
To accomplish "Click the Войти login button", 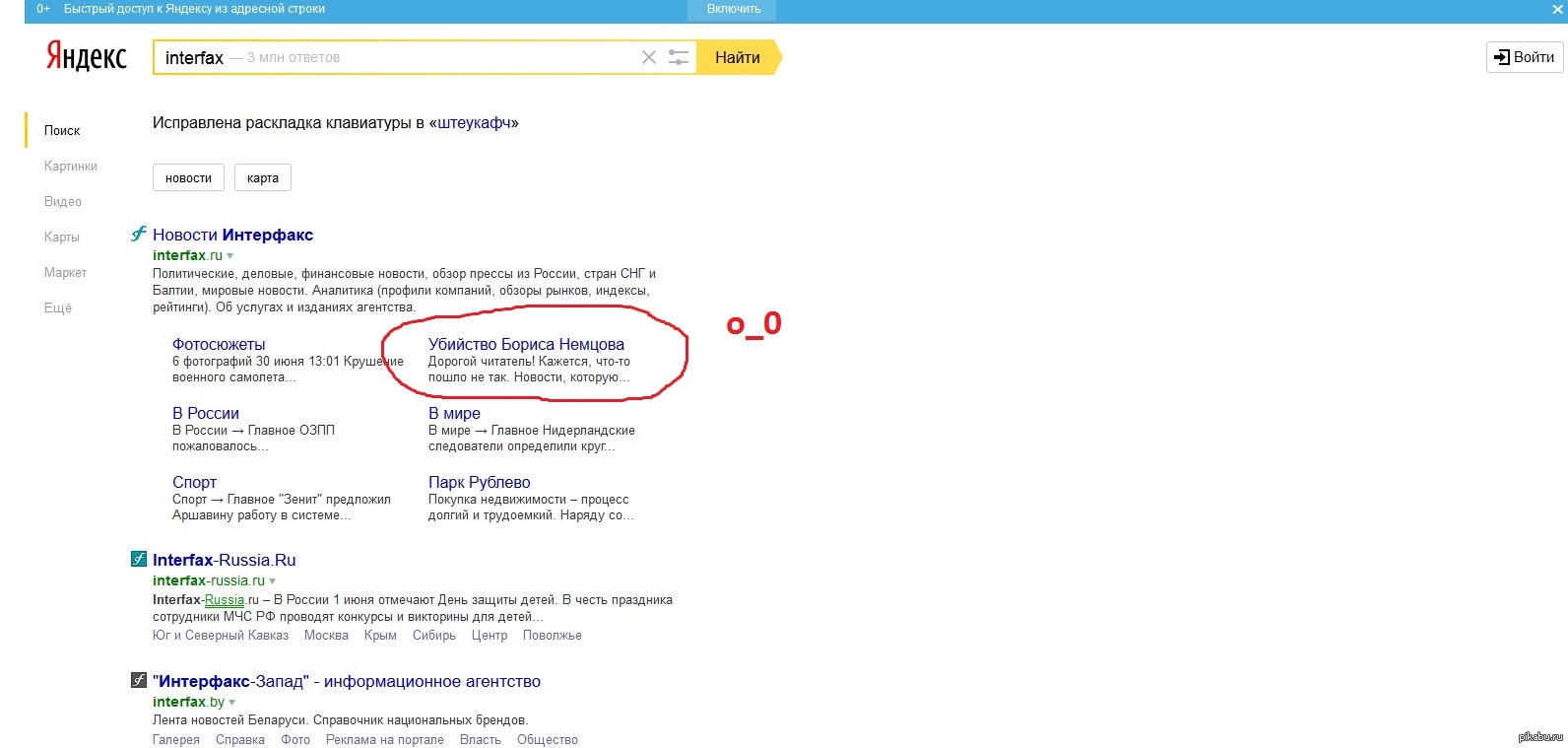I will (x=1525, y=57).
